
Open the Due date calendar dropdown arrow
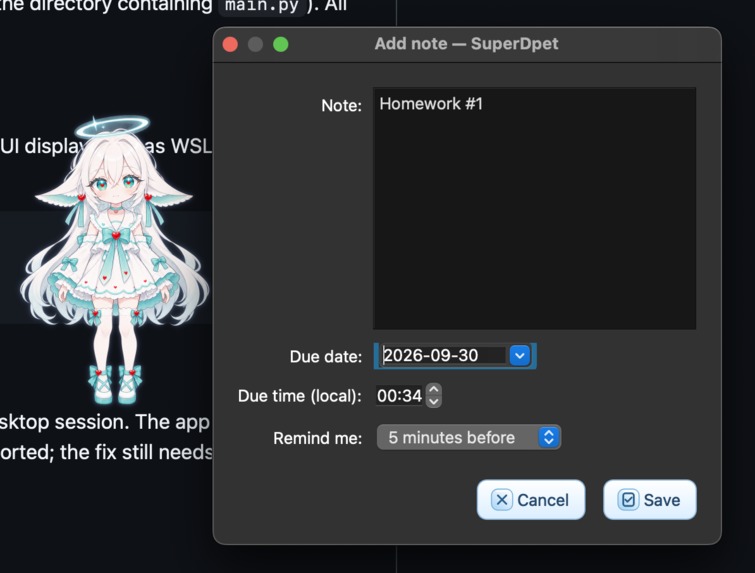[x=520, y=356]
